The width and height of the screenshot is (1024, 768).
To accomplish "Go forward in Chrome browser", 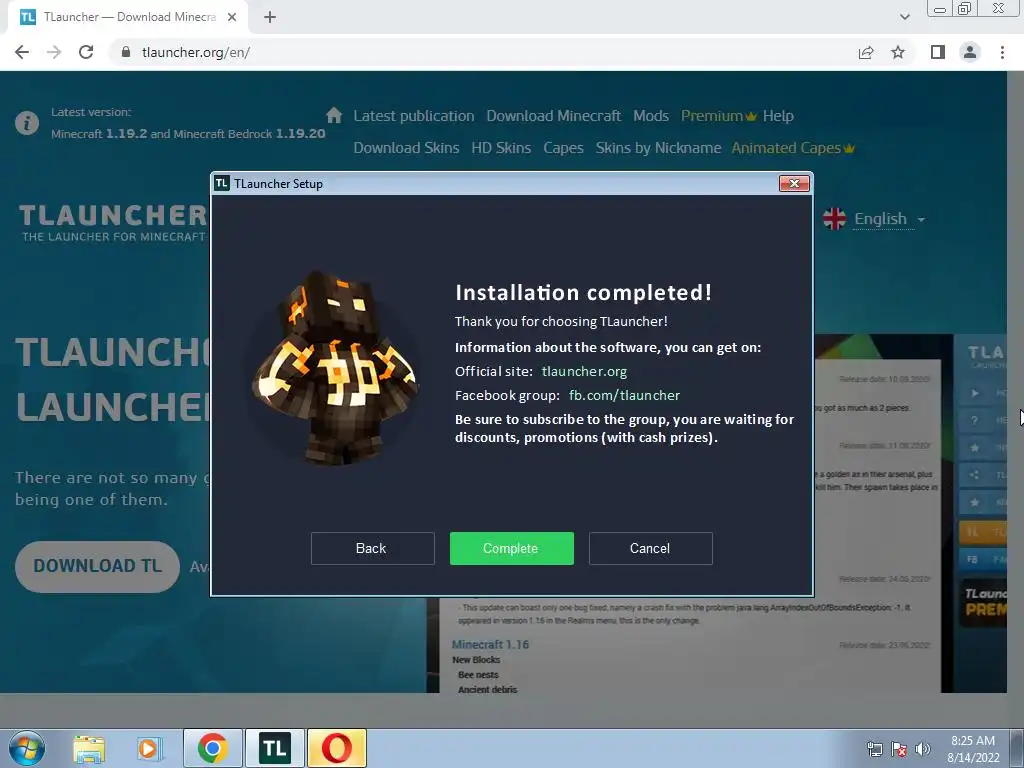I will tap(54, 52).
